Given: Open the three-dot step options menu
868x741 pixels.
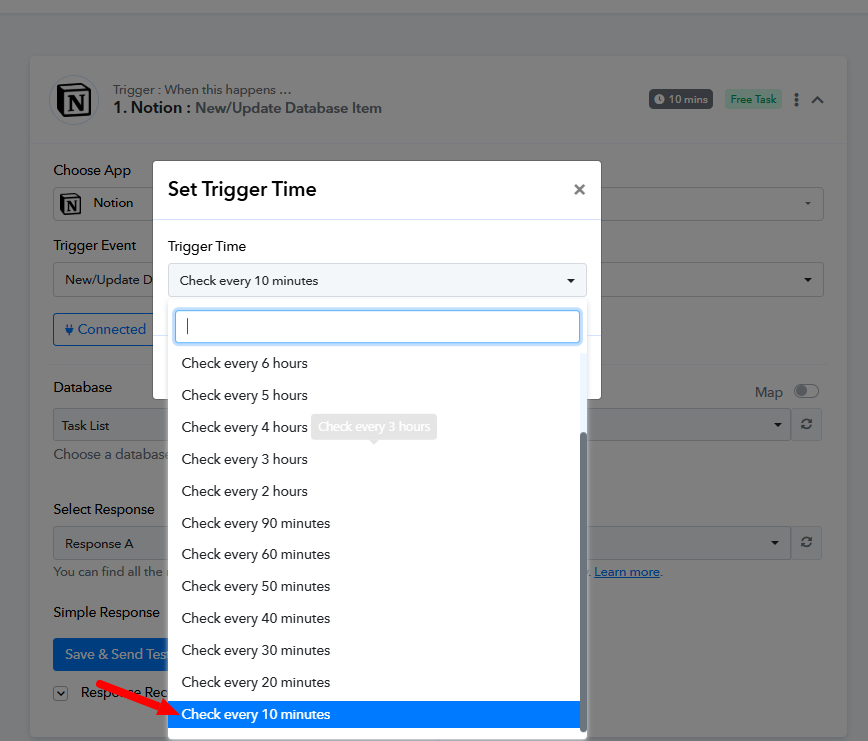Looking at the screenshot, I should (x=796, y=100).
